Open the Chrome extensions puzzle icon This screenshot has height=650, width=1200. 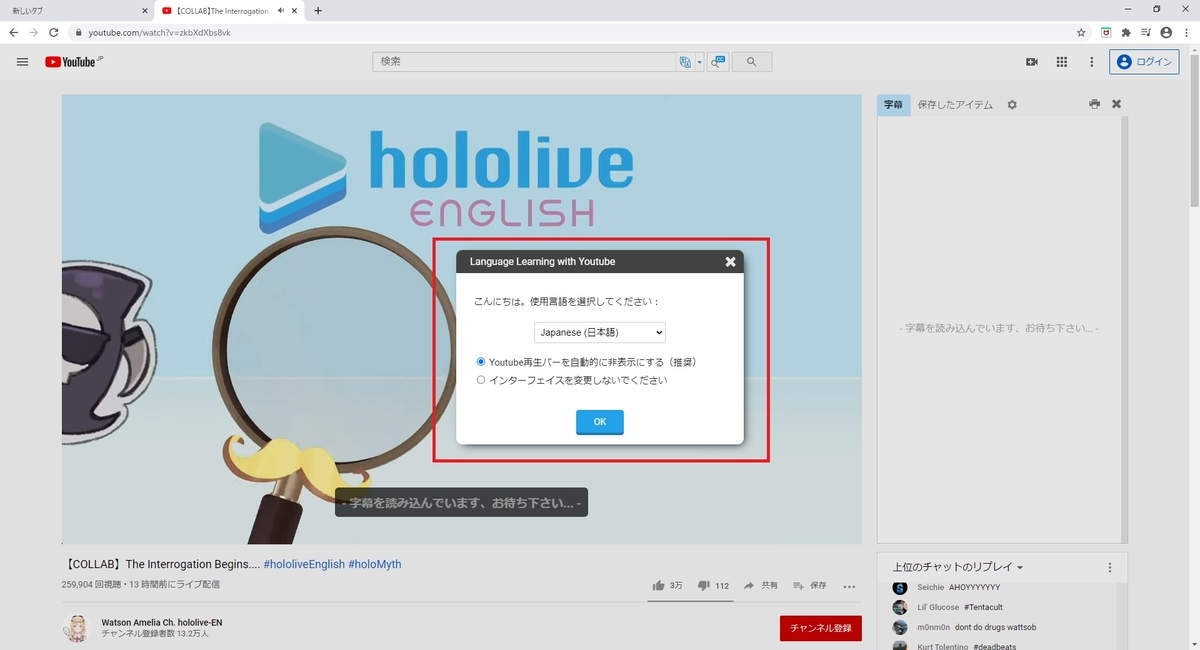pos(1126,32)
